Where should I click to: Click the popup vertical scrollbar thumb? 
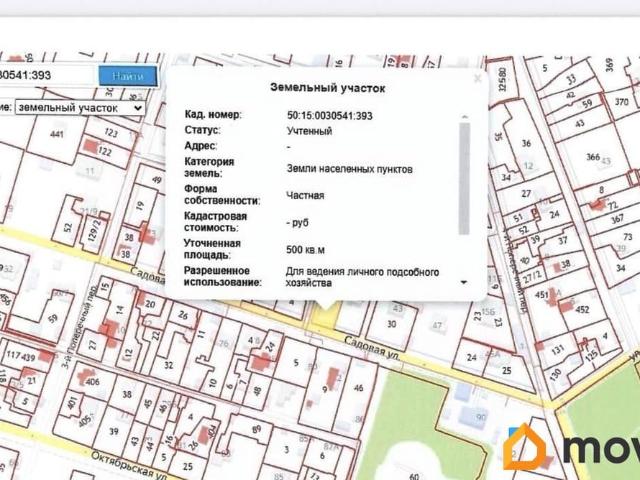coord(464,178)
